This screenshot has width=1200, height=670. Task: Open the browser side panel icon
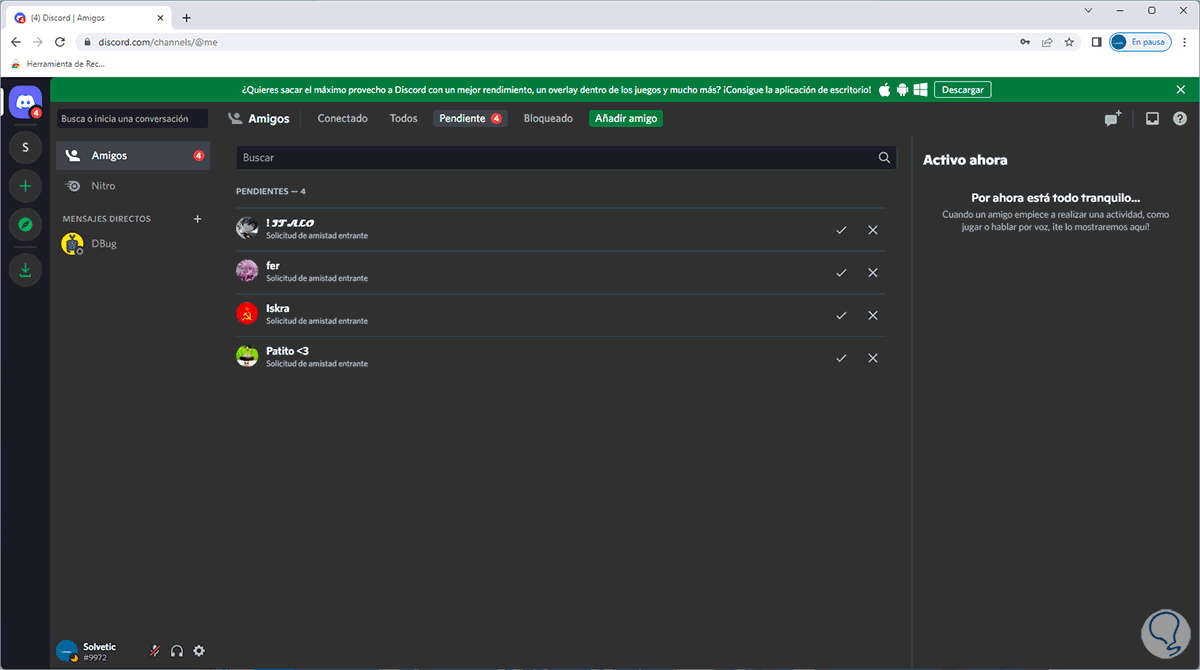point(1096,42)
